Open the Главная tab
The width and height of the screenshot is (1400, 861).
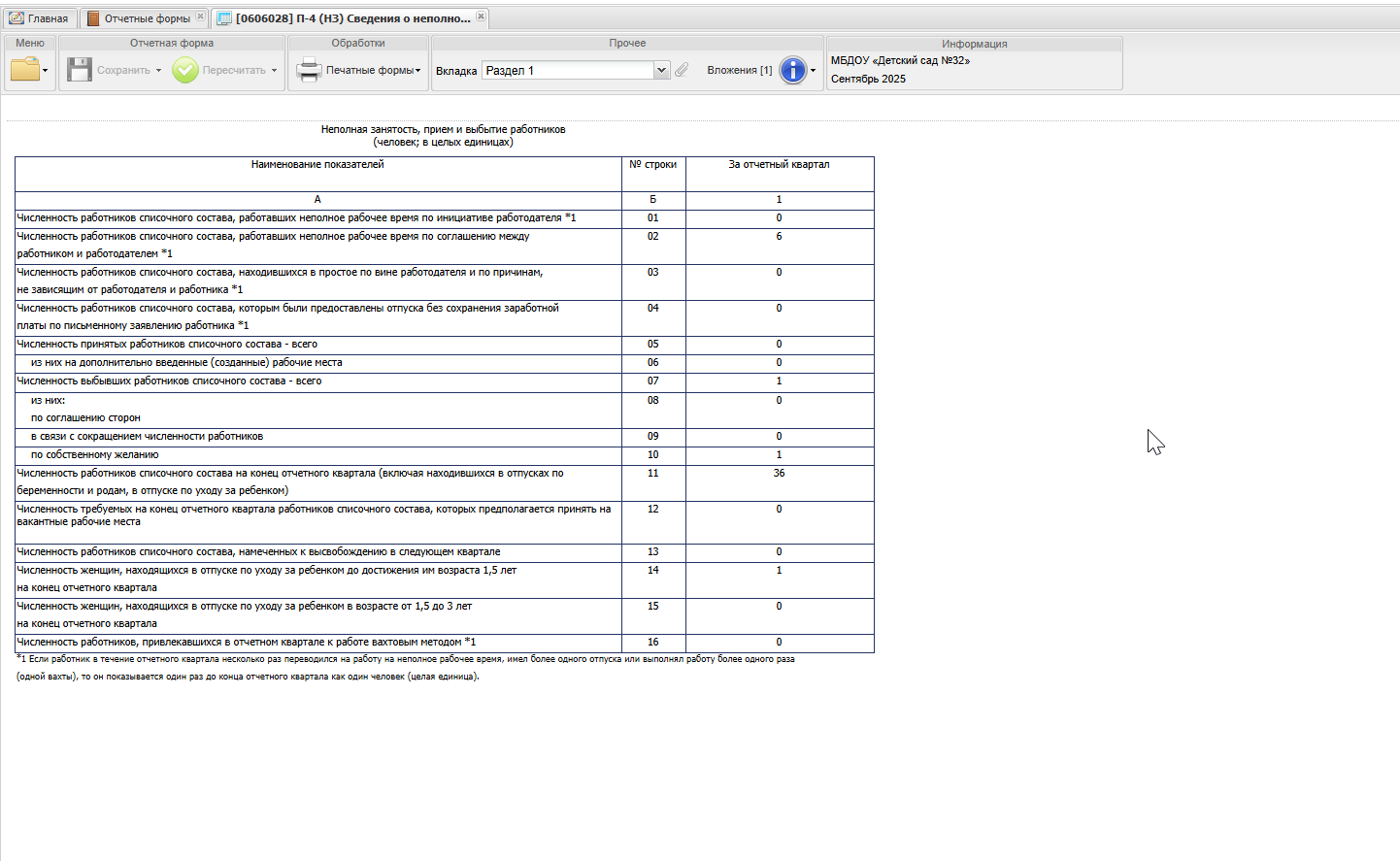pyautogui.click(x=39, y=18)
